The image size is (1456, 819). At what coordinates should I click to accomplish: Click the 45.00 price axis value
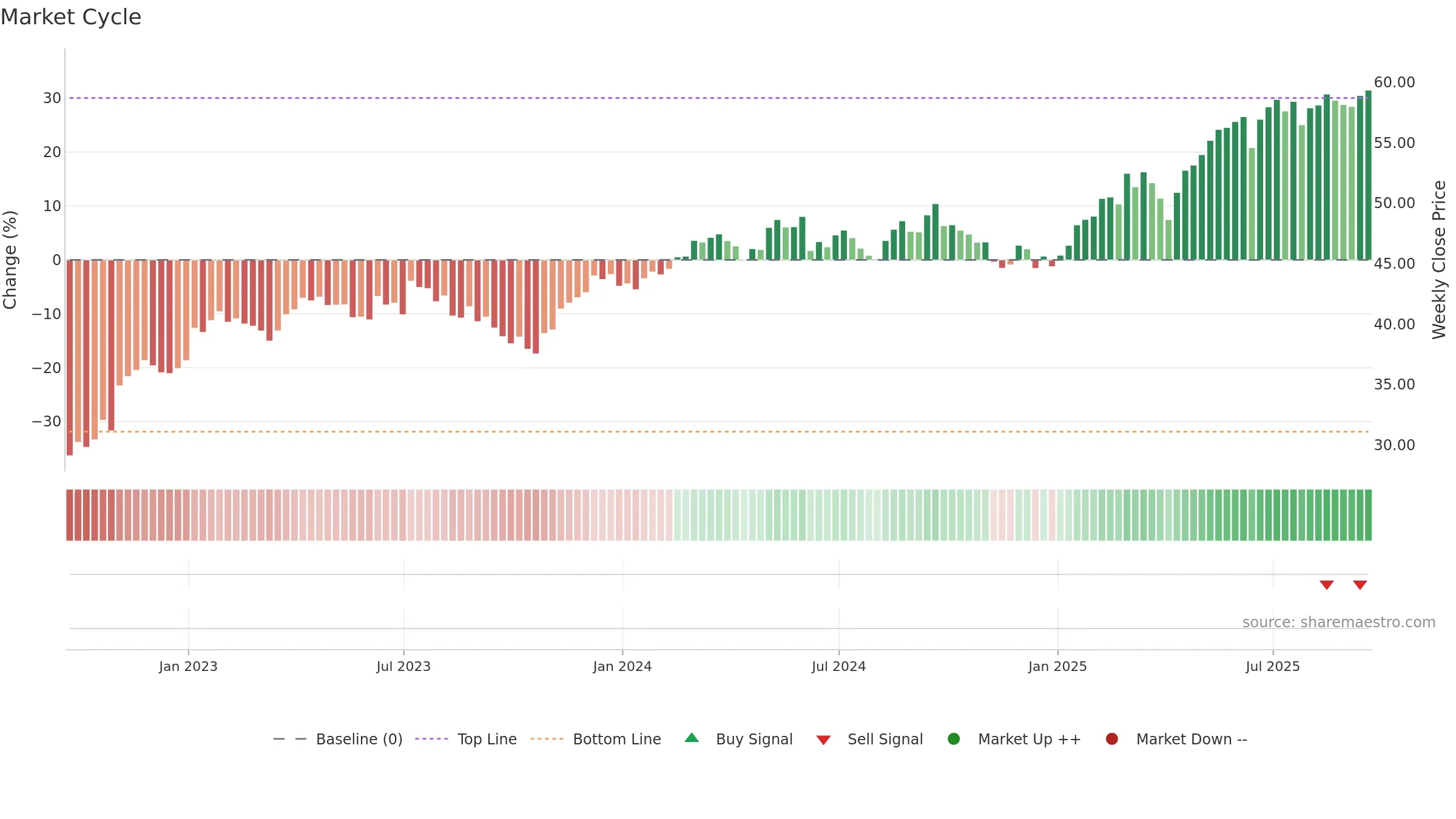1394,264
